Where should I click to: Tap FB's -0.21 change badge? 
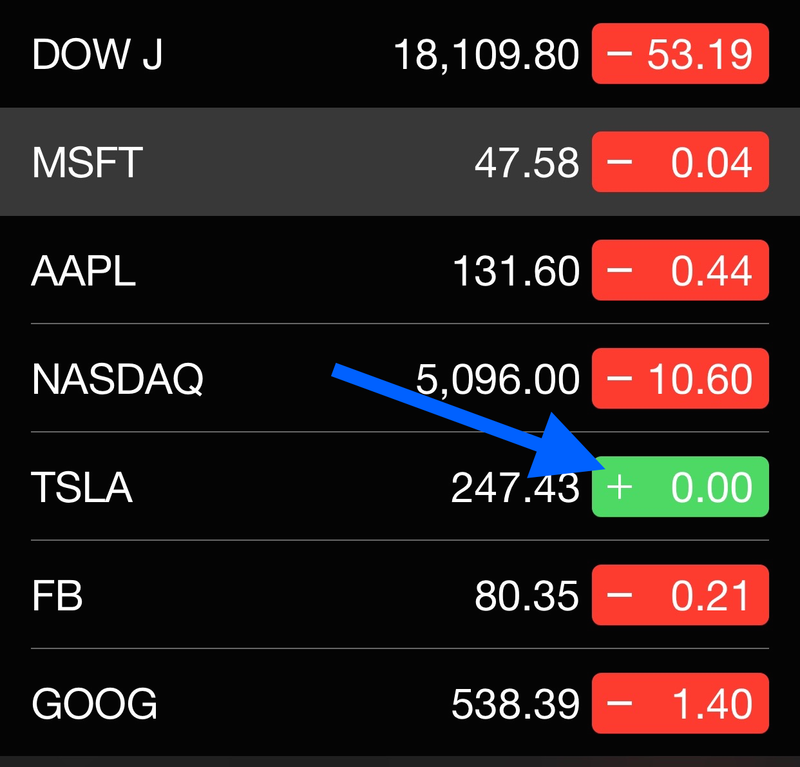click(680, 595)
